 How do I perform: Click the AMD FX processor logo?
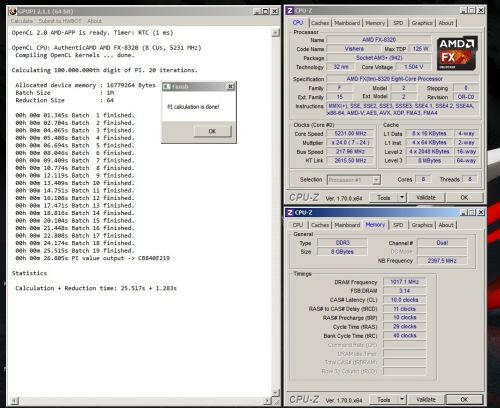(457, 53)
